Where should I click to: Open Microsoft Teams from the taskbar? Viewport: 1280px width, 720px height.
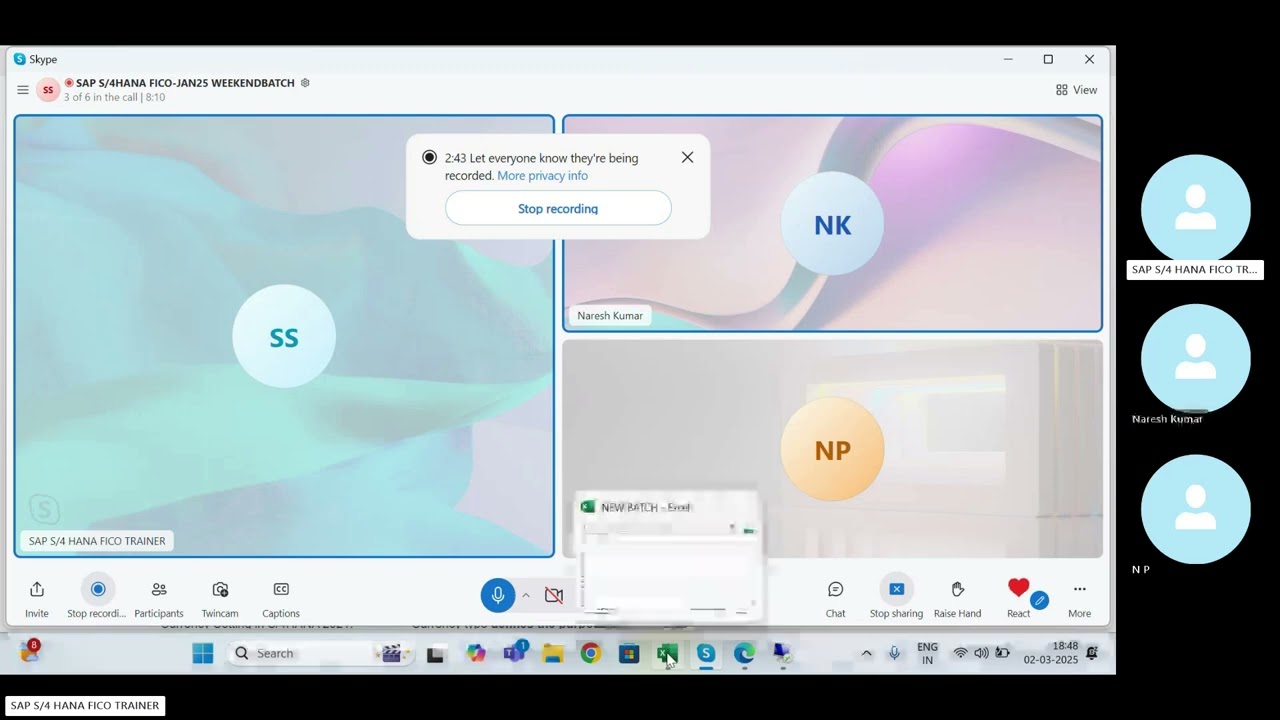click(x=514, y=653)
